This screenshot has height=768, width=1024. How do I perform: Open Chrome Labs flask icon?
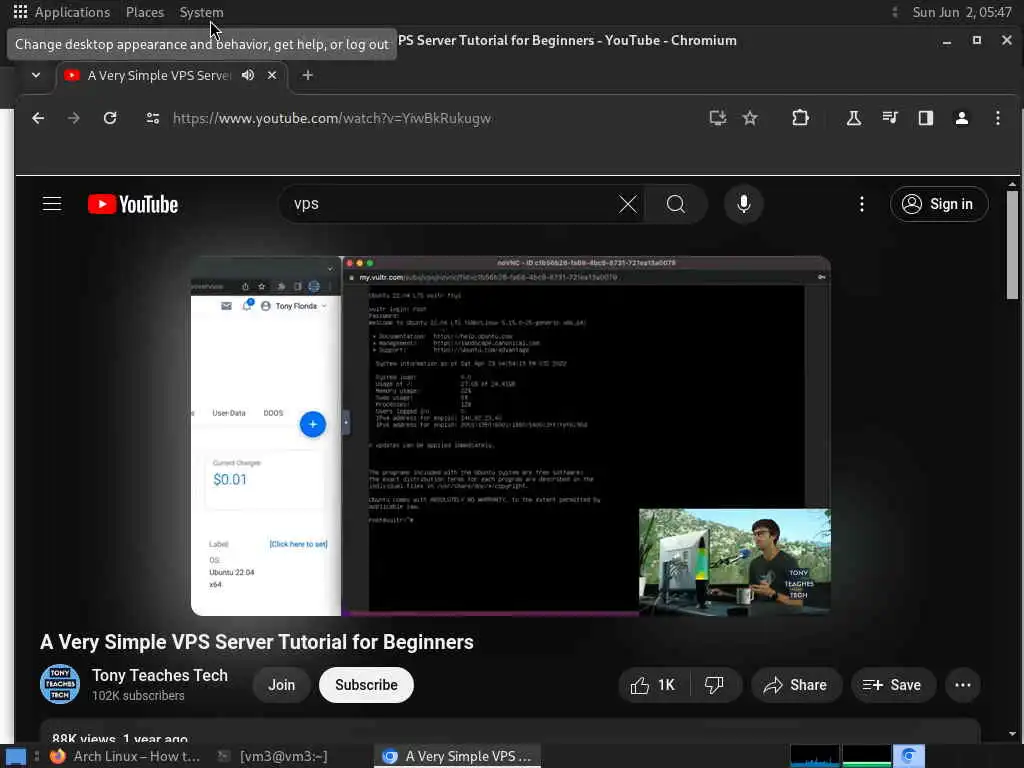point(854,118)
